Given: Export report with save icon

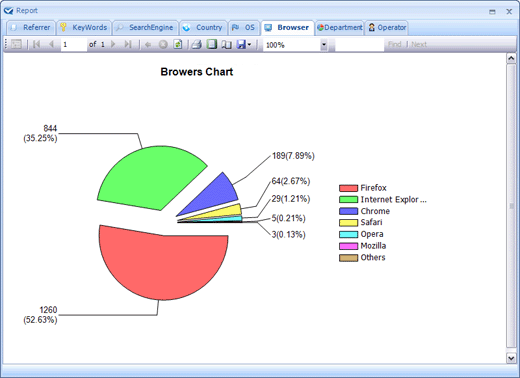Looking at the screenshot, I should click(x=241, y=44).
